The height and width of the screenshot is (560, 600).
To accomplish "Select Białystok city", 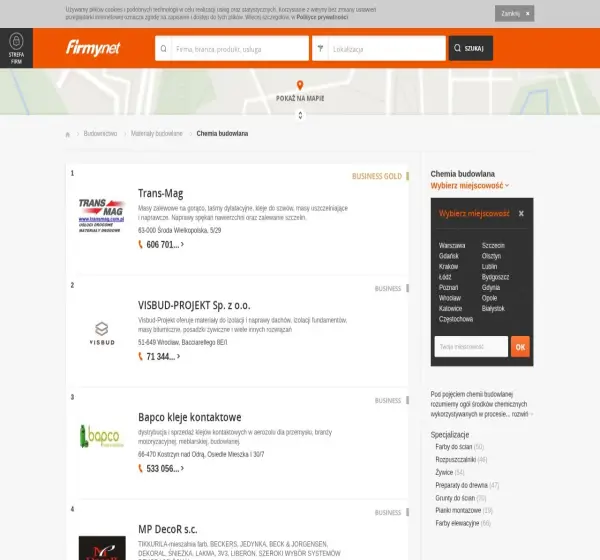I will (x=493, y=309).
